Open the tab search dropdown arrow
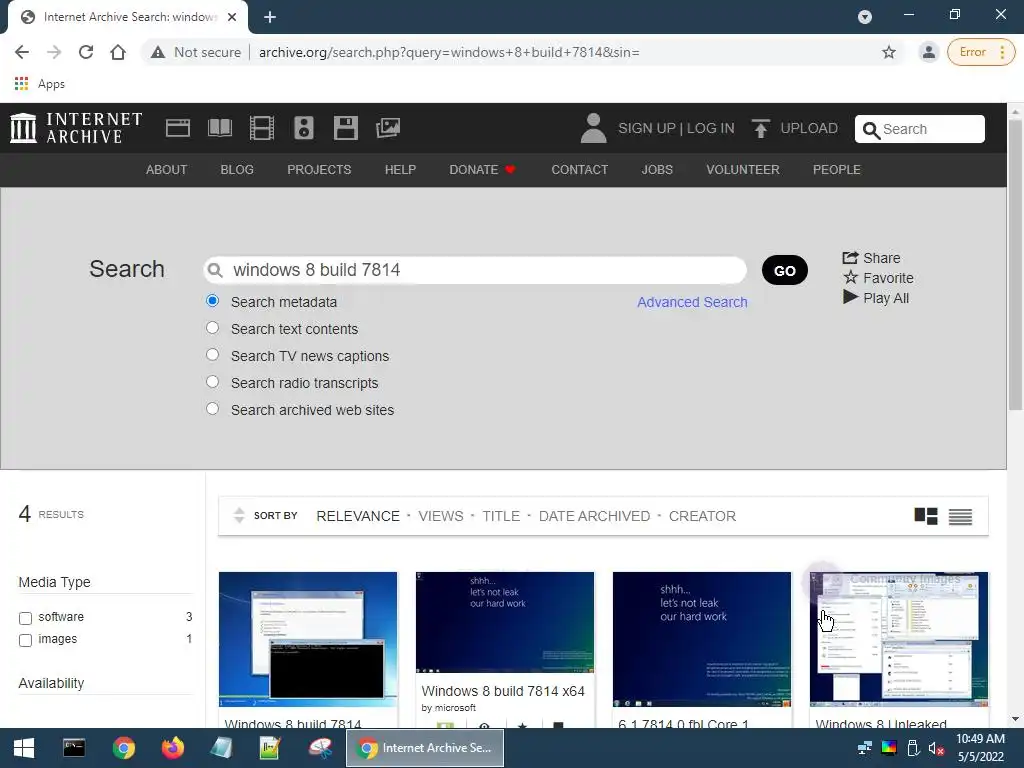 (x=865, y=17)
